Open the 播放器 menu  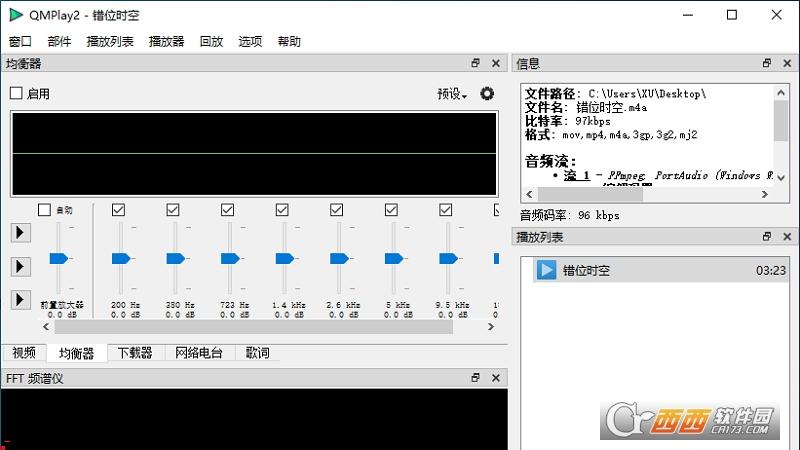click(166, 41)
